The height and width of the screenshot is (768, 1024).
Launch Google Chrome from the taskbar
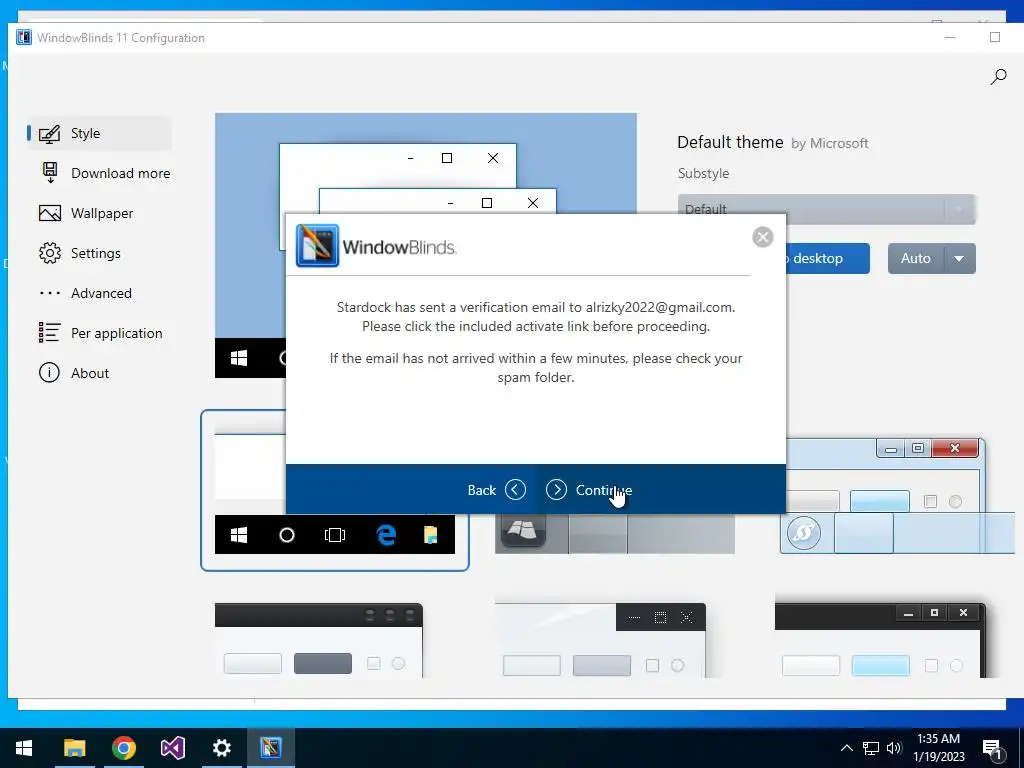pos(123,748)
